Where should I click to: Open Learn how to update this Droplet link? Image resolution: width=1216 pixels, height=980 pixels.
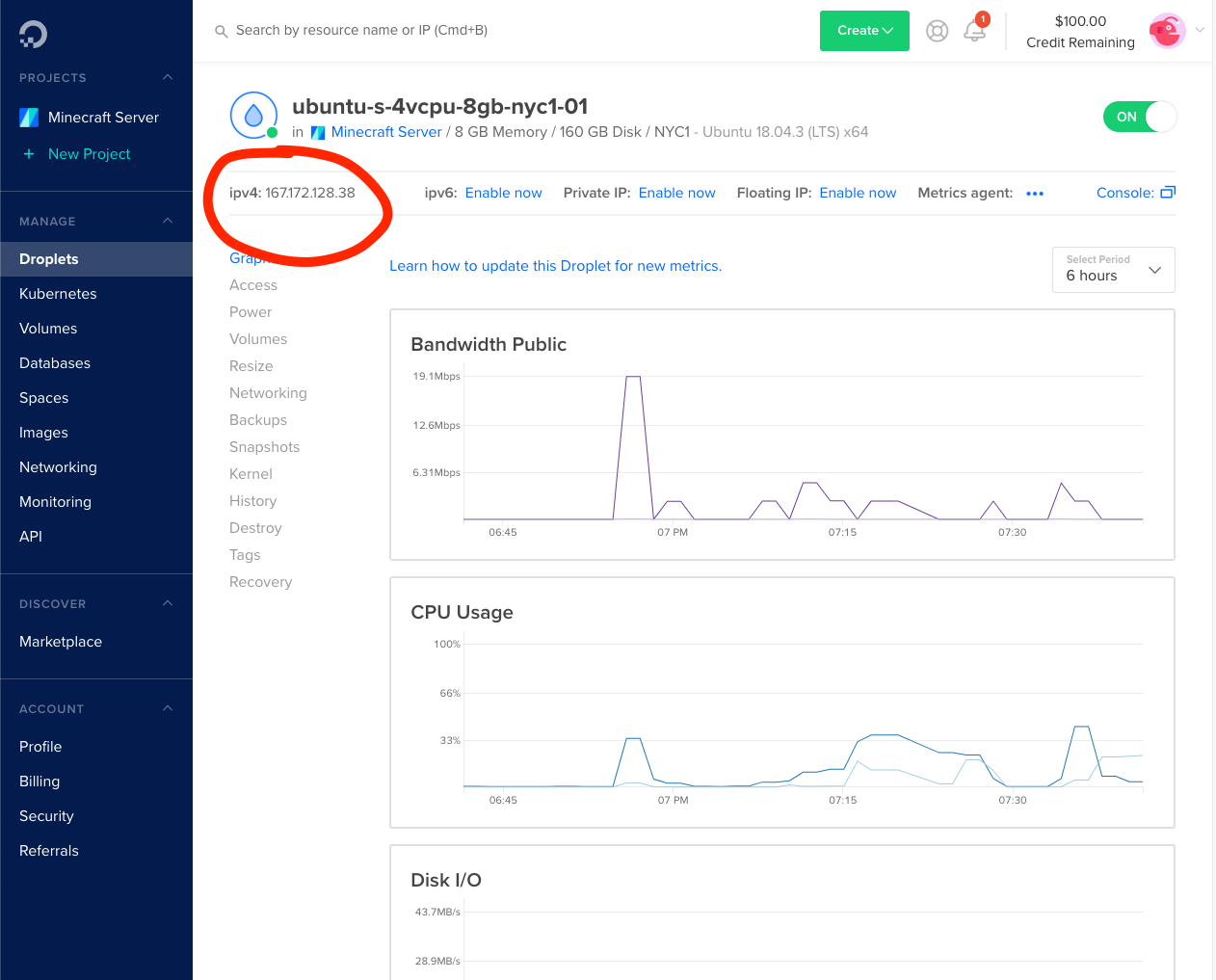pyautogui.click(x=555, y=266)
